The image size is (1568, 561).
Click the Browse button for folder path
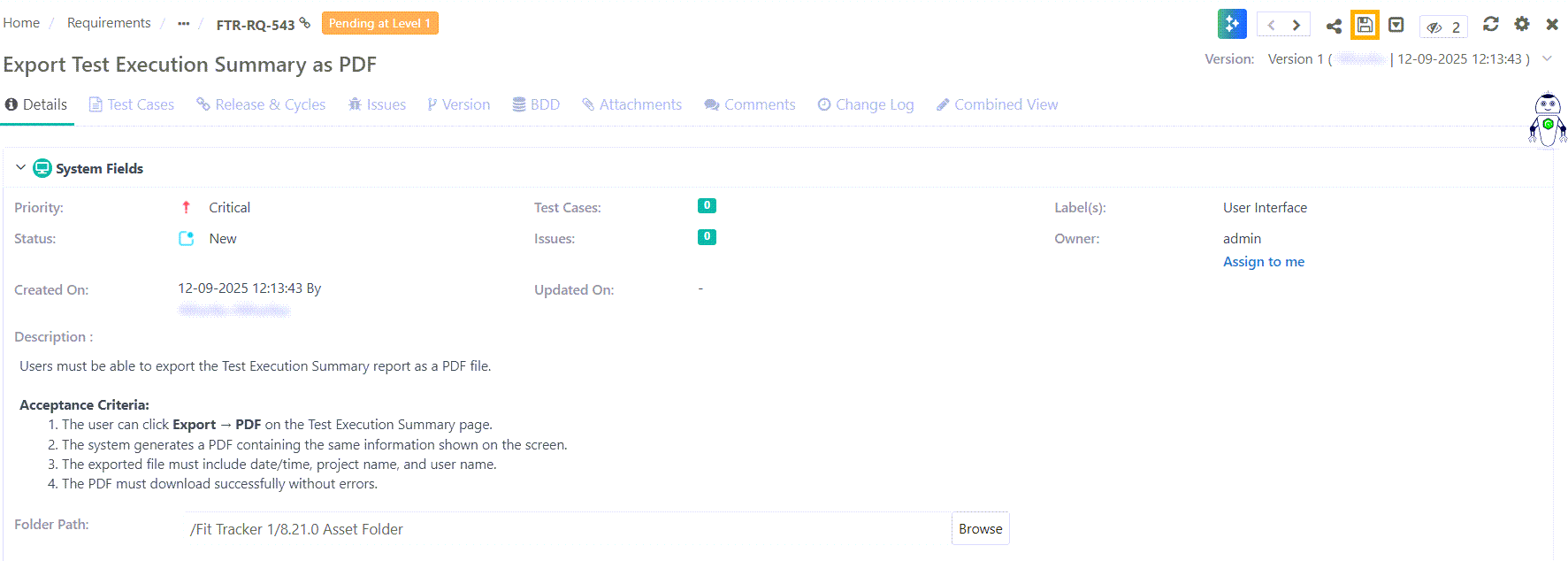[980, 528]
